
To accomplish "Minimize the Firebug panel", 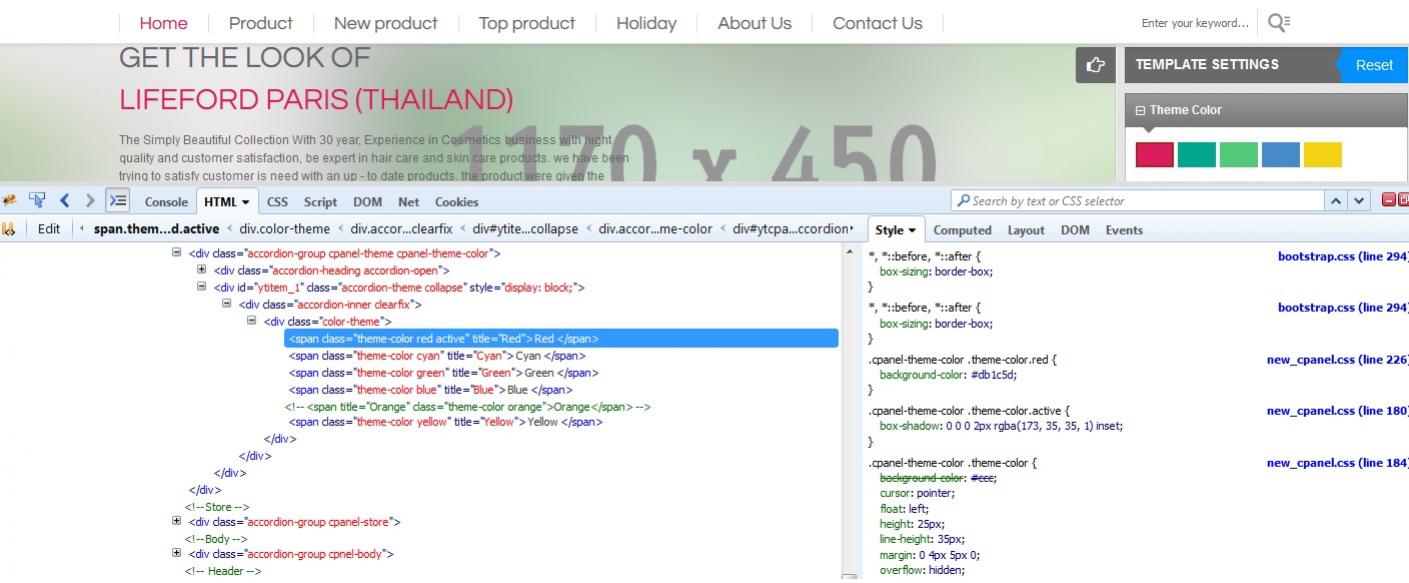I will pyautogui.click(x=1388, y=200).
